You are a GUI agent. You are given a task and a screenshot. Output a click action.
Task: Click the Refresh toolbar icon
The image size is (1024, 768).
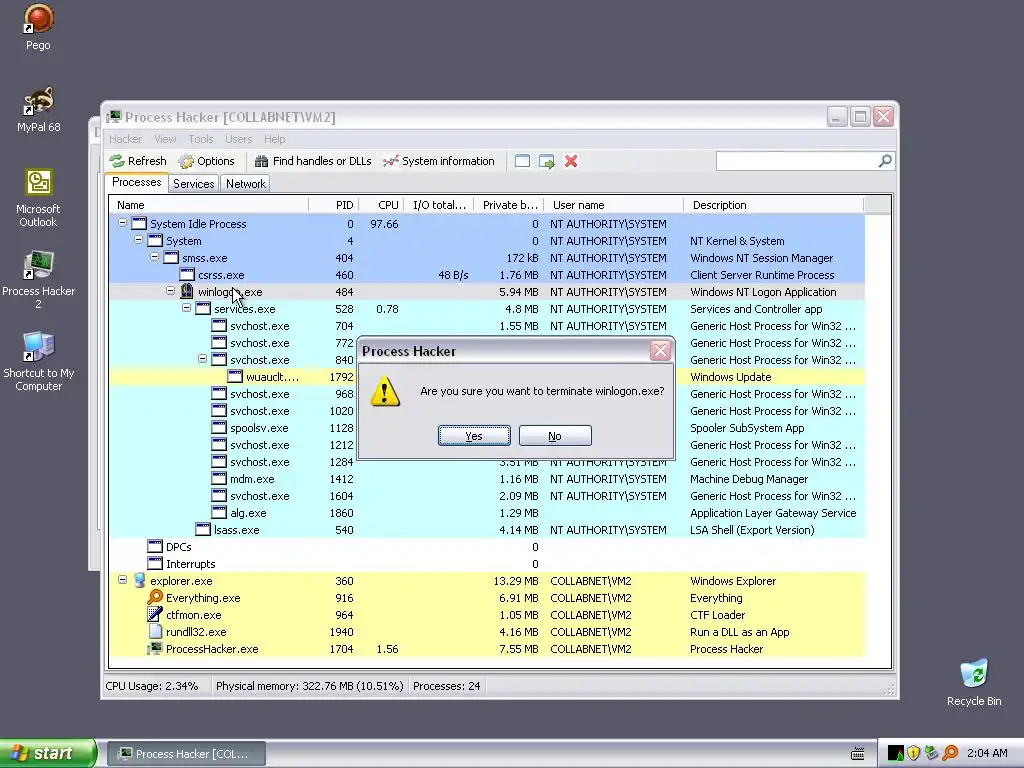117,161
